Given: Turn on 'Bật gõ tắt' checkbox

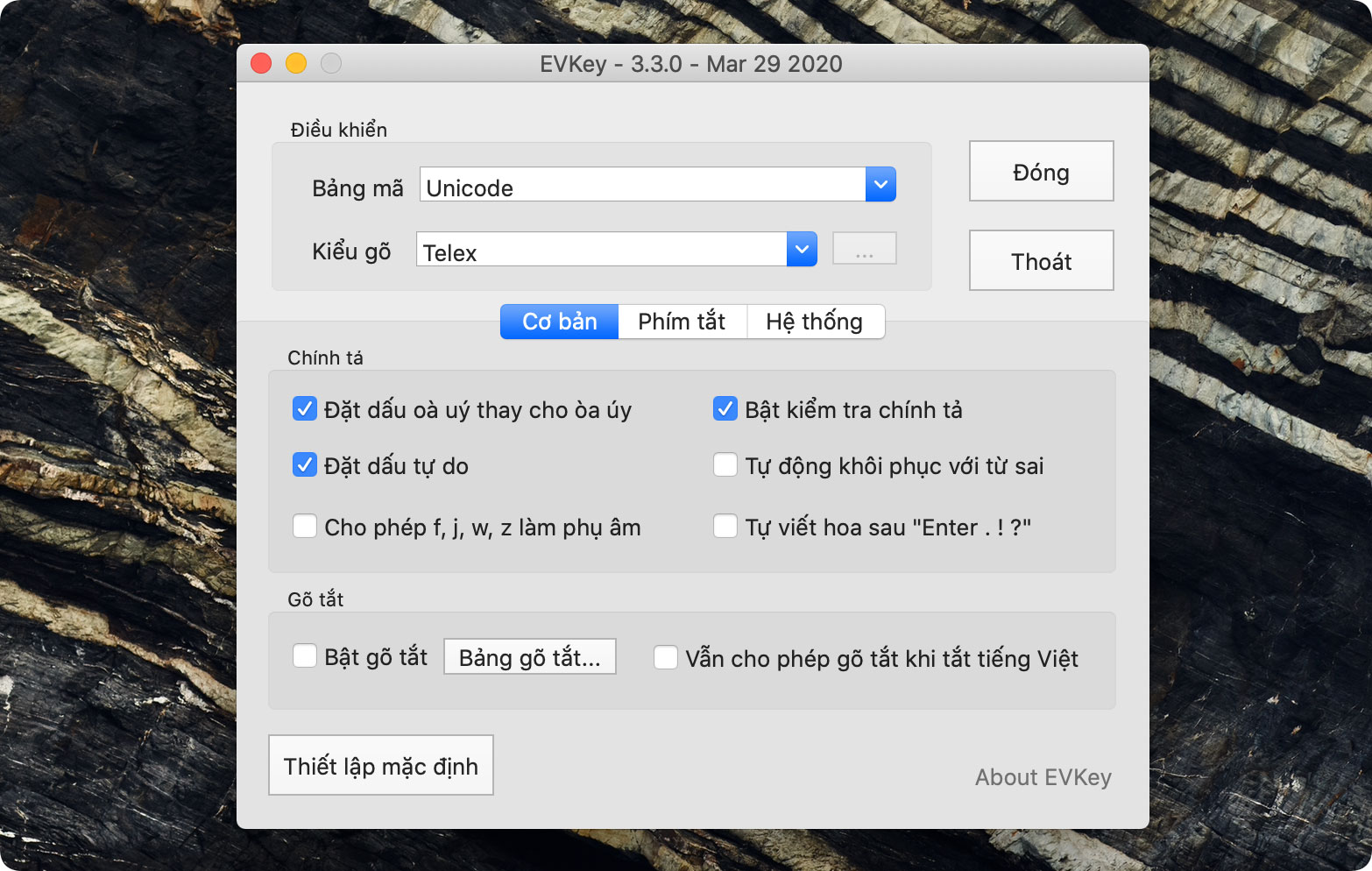Looking at the screenshot, I should (304, 656).
